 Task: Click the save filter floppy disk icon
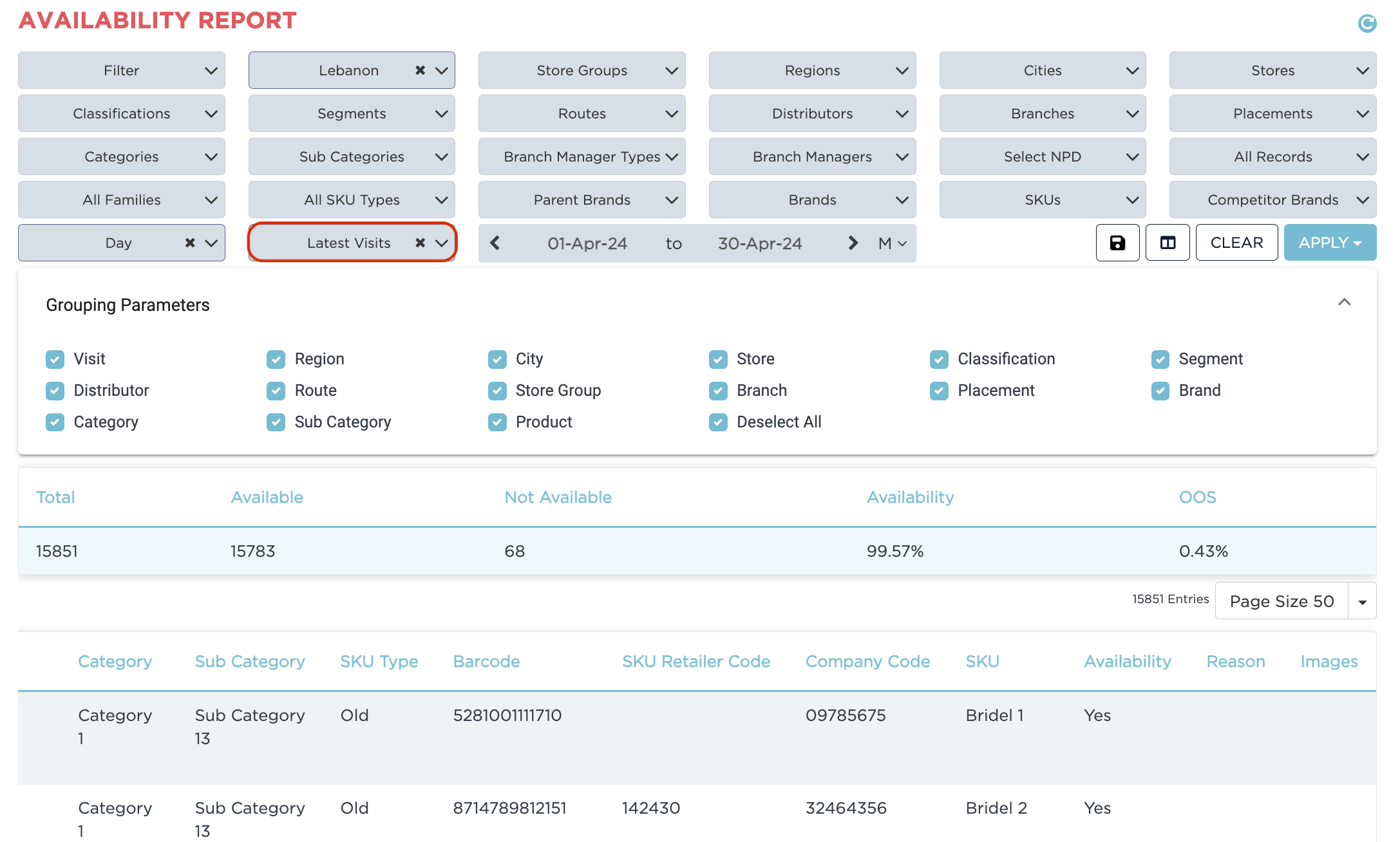pyautogui.click(x=1117, y=243)
